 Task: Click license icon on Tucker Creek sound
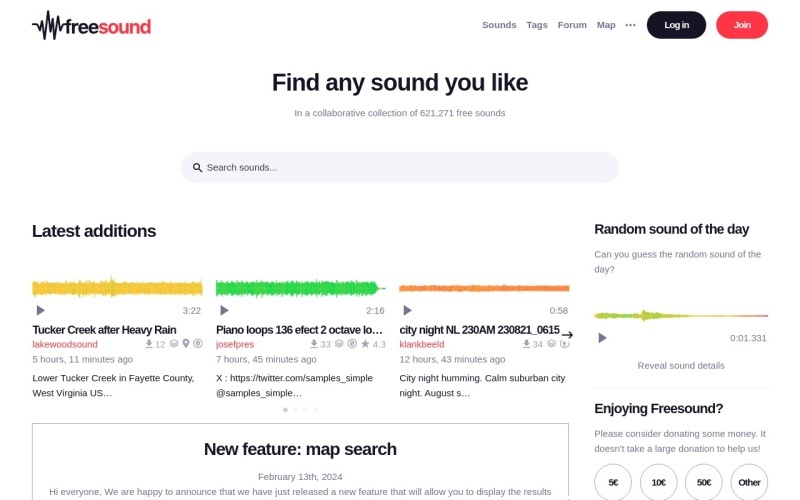tap(197, 344)
